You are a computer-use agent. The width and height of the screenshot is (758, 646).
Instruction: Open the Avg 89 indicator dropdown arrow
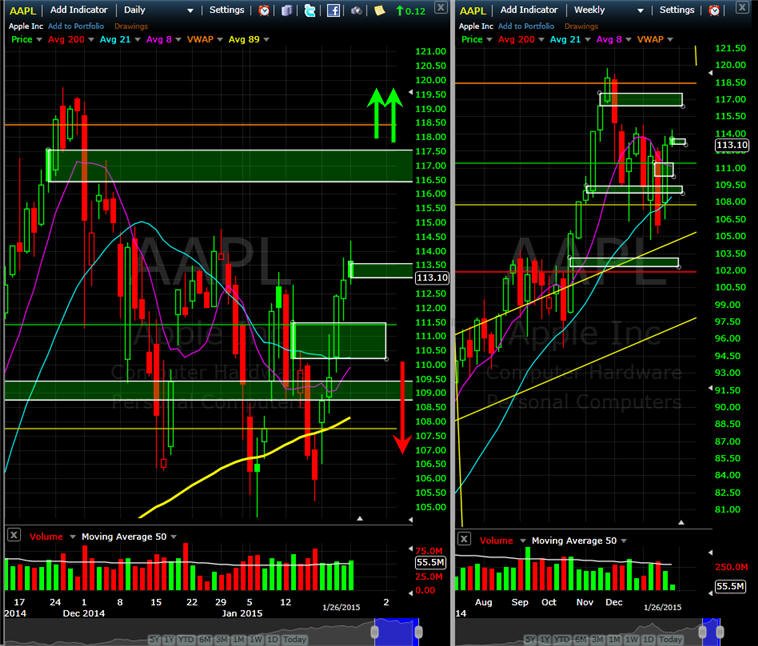(x=266, y=40)
